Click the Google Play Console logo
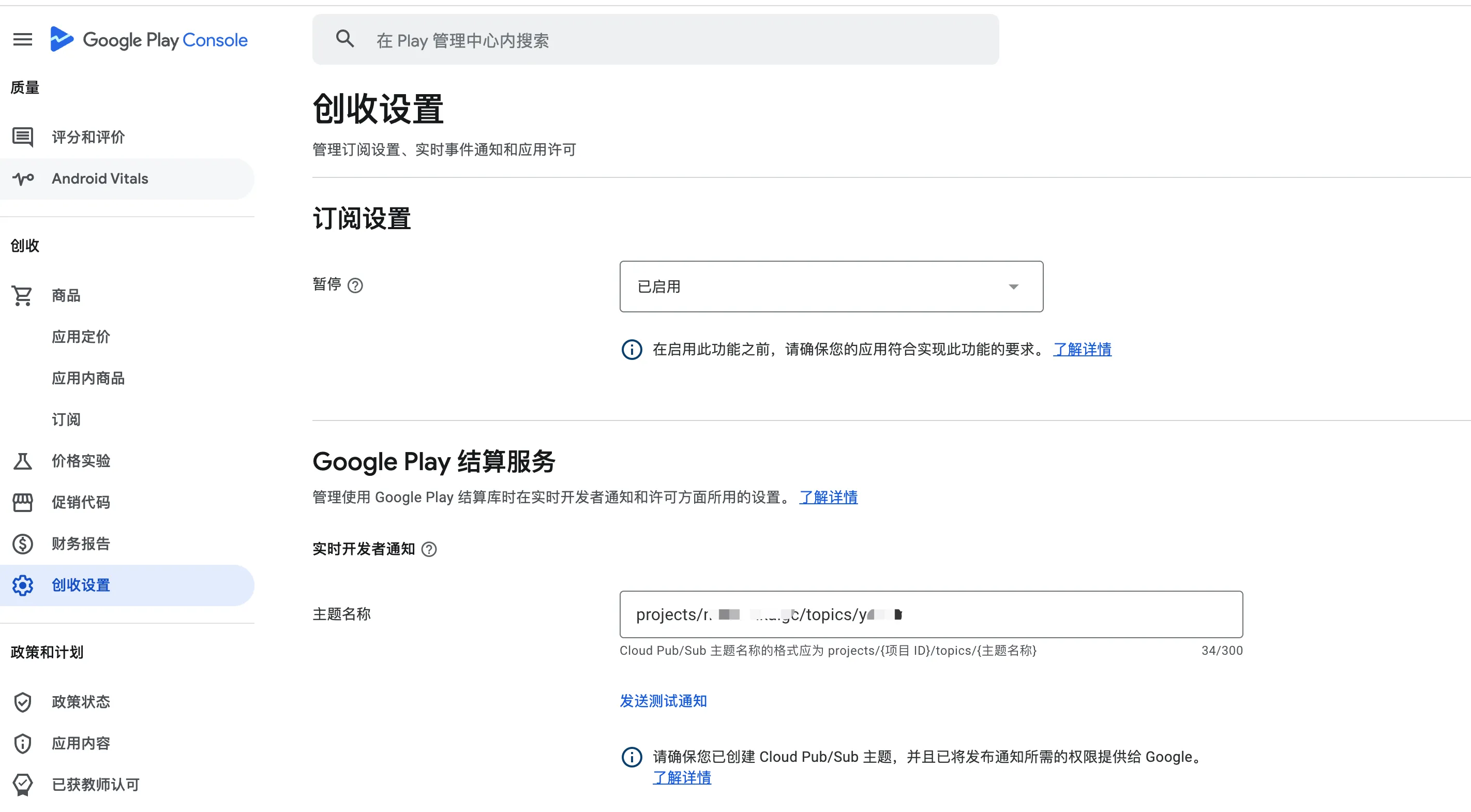 coord(148,39)
